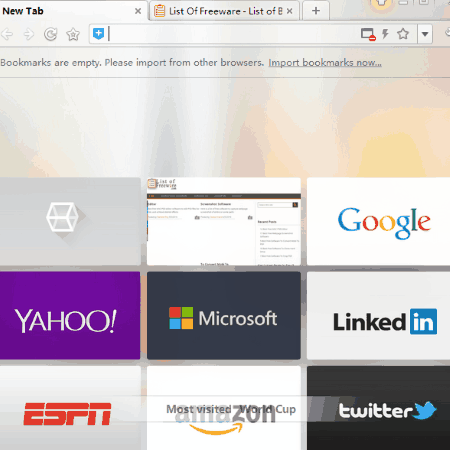Open the Twitter speed dial tile
The width and height of the screenshot is (450, 450).
click(x=378, y=408)
